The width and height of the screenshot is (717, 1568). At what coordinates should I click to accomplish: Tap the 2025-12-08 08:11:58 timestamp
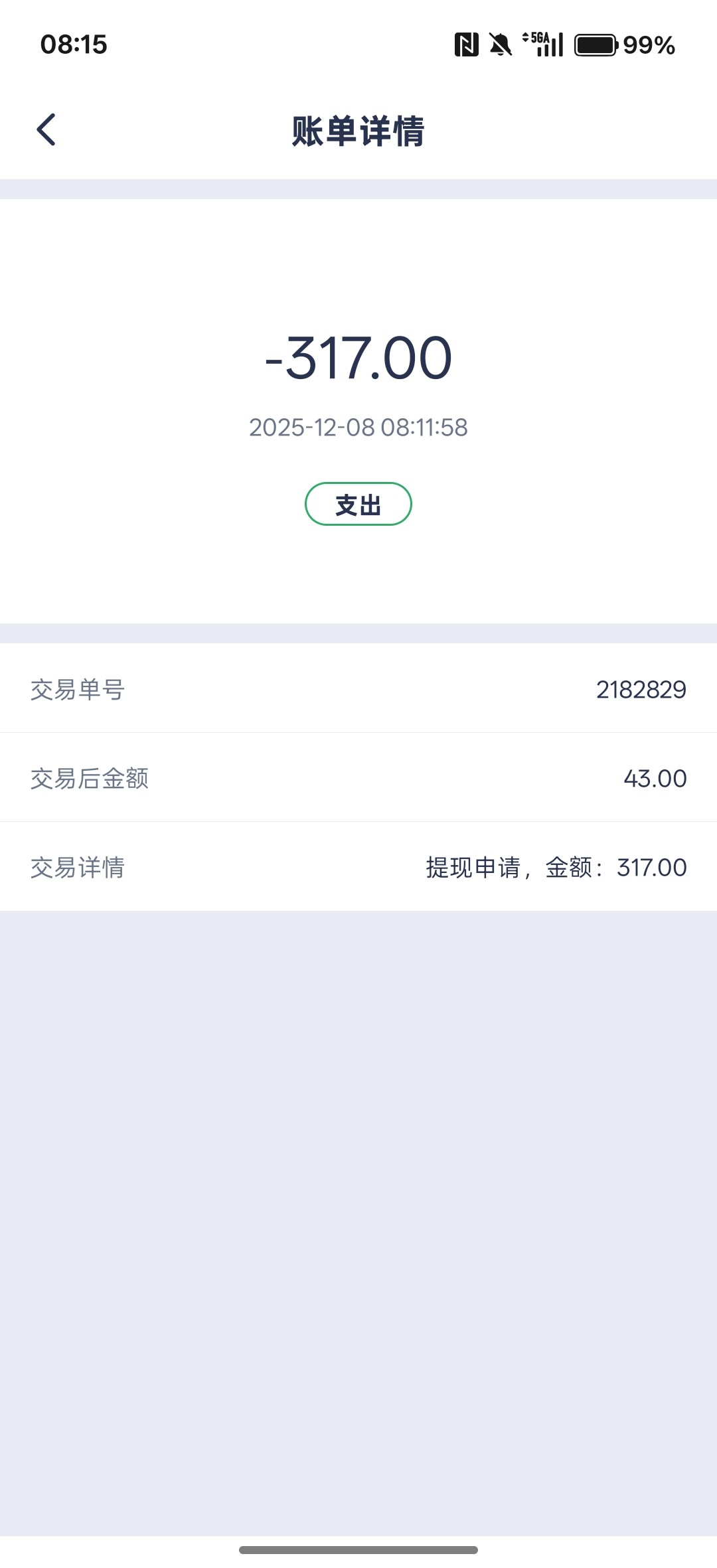(x=358, y=428)
